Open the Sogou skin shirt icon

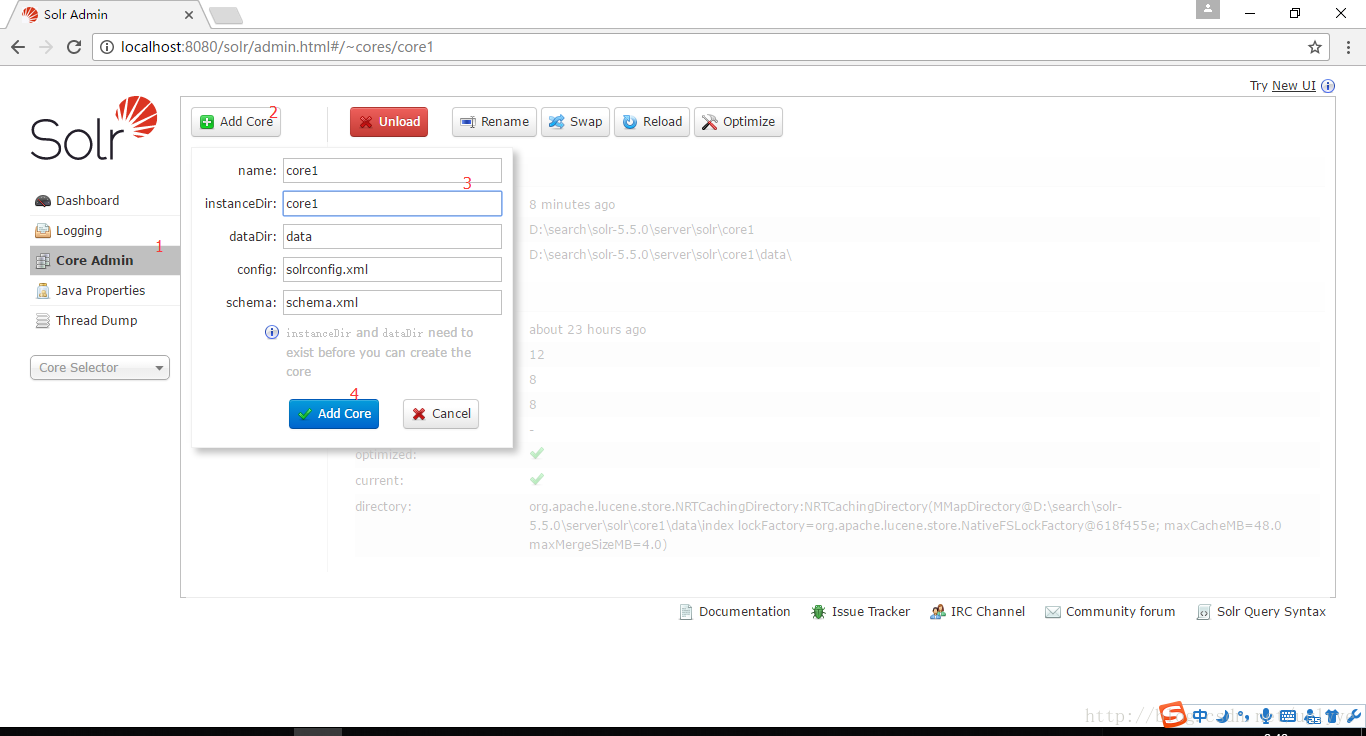tap(1333, 716)
